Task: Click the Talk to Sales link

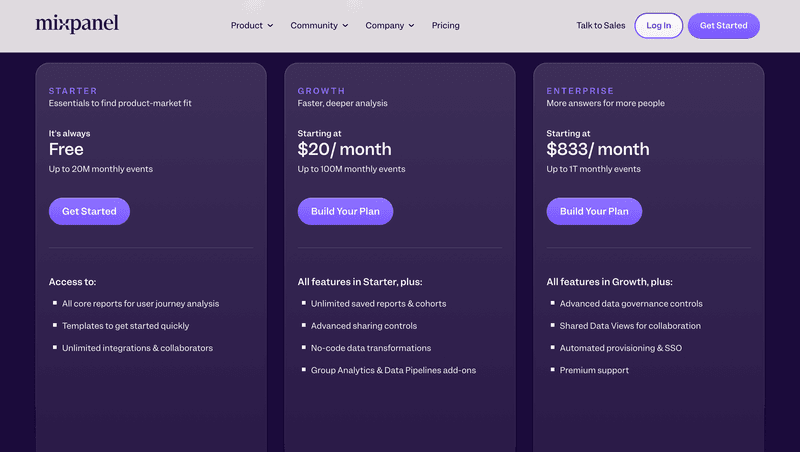Action: (x=601, y=26)
